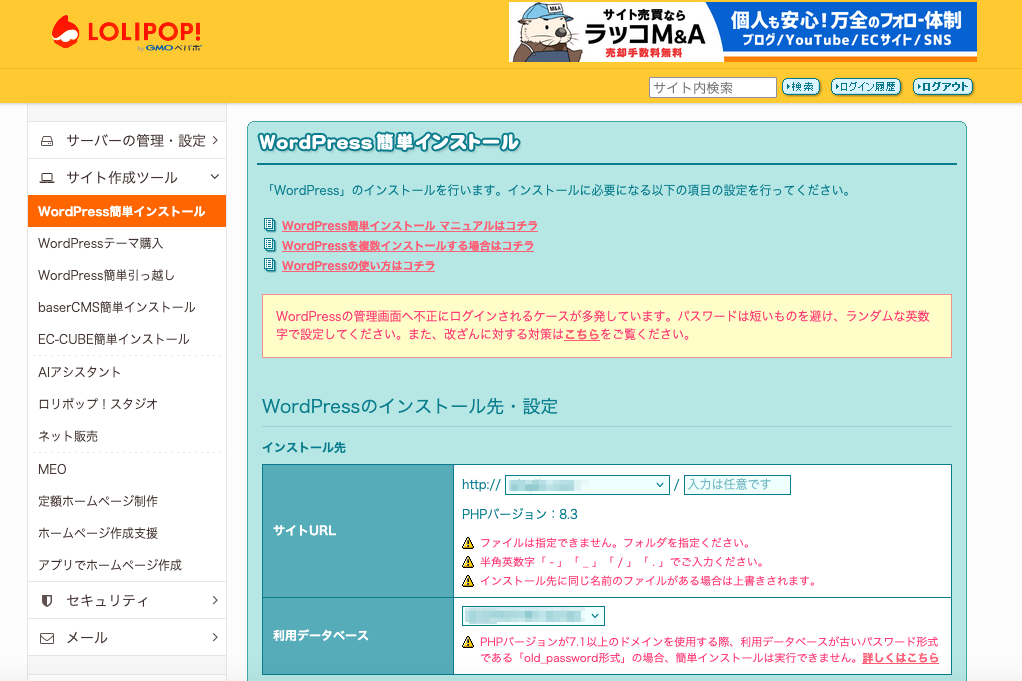This screenshot has height=681, width=1022.
Task: Expand the メール menu
Action: [127, 637]
